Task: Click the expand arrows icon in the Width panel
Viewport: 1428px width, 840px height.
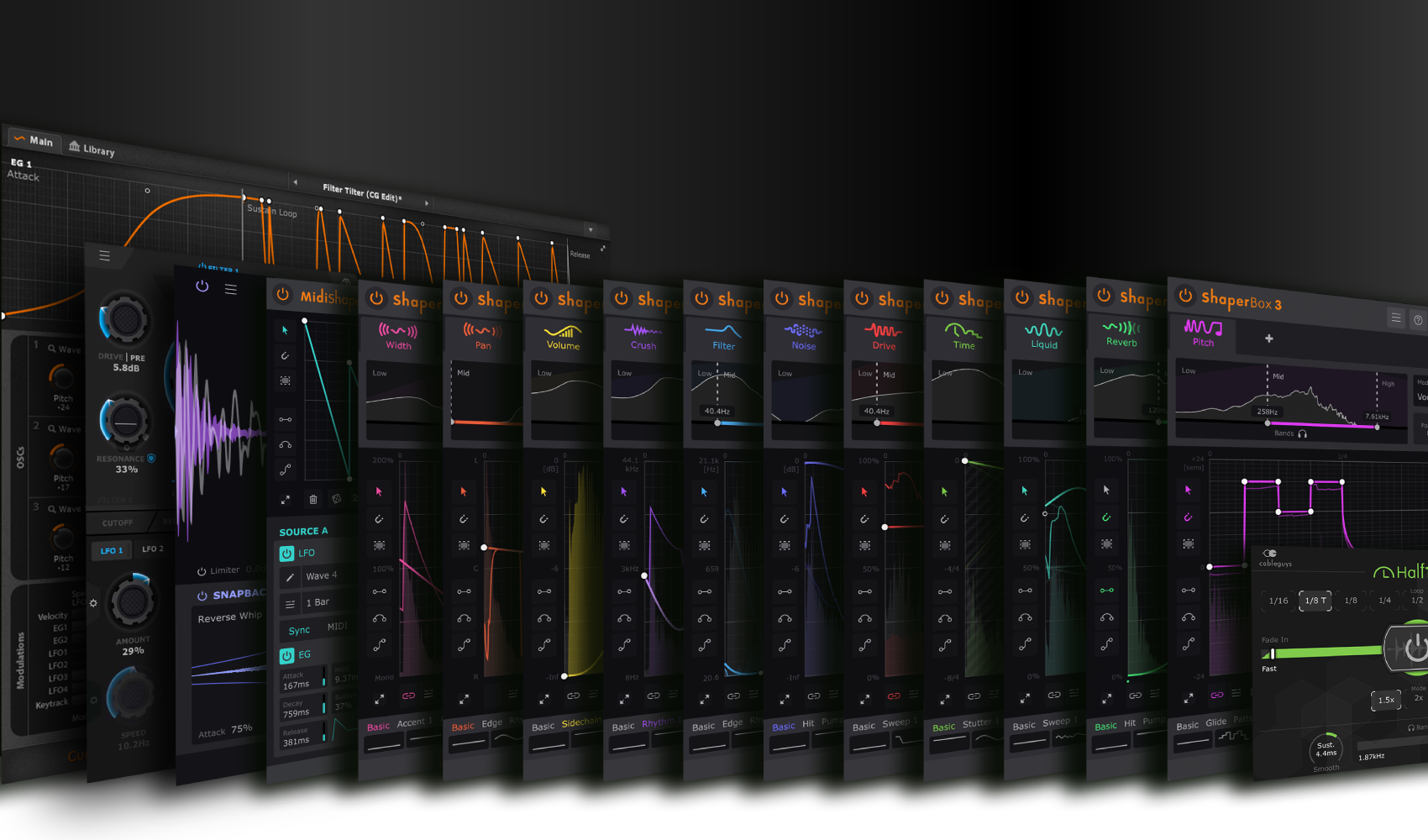Action: click(380, 698)
